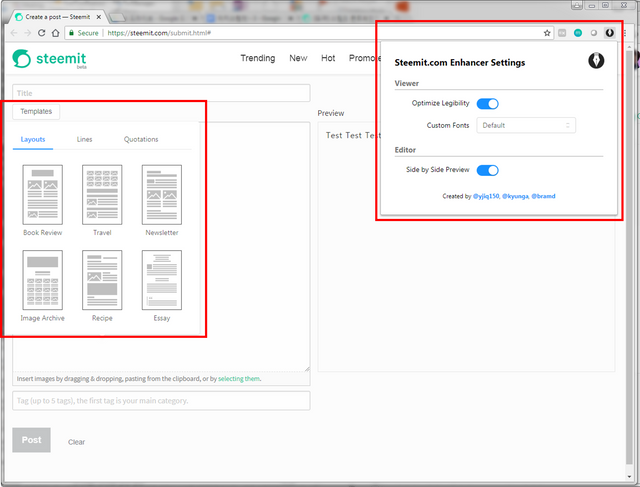Open the Templates panel button
Image resolution: width=640 pixels, height=487 pixels.
(x=36, y=111)
